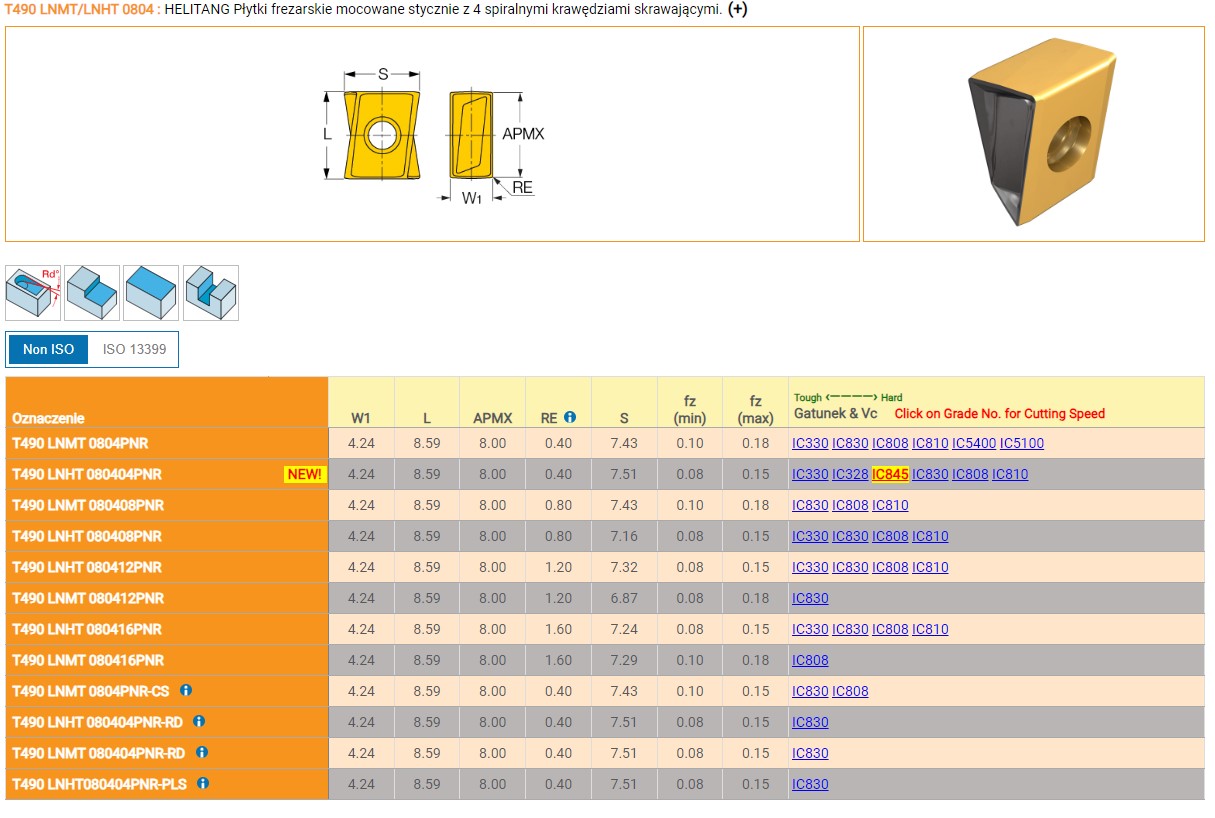The image size is (1215, 818).
Task: Click the face milling application icon
Action: click(151, 293)
